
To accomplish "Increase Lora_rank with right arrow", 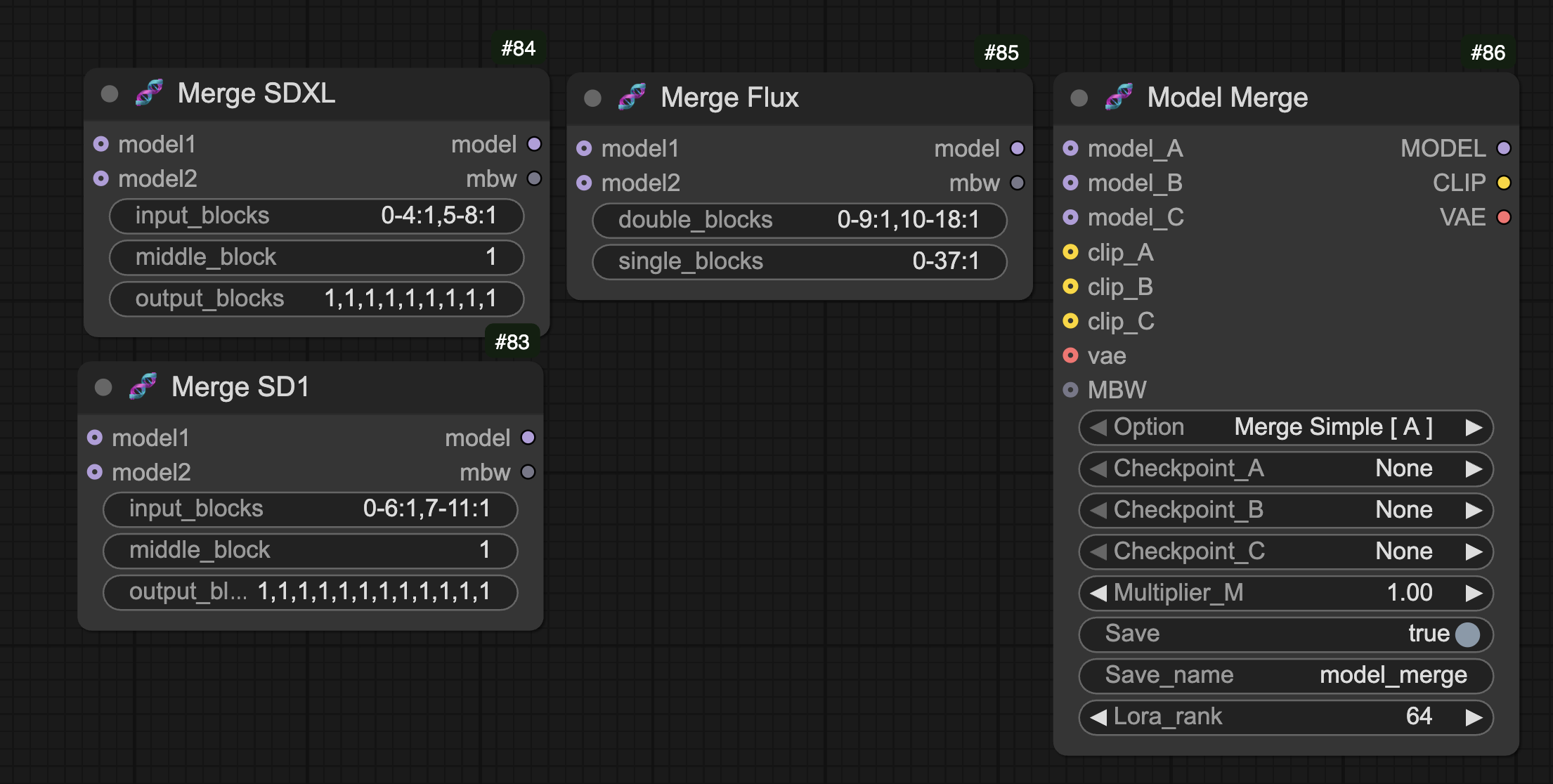I will click(1474, 717).
